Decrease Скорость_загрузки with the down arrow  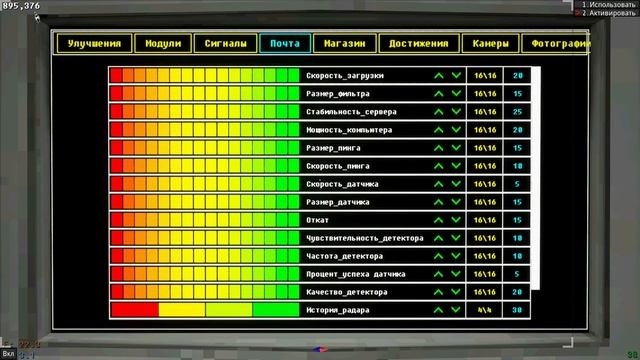tap(456, 76)
